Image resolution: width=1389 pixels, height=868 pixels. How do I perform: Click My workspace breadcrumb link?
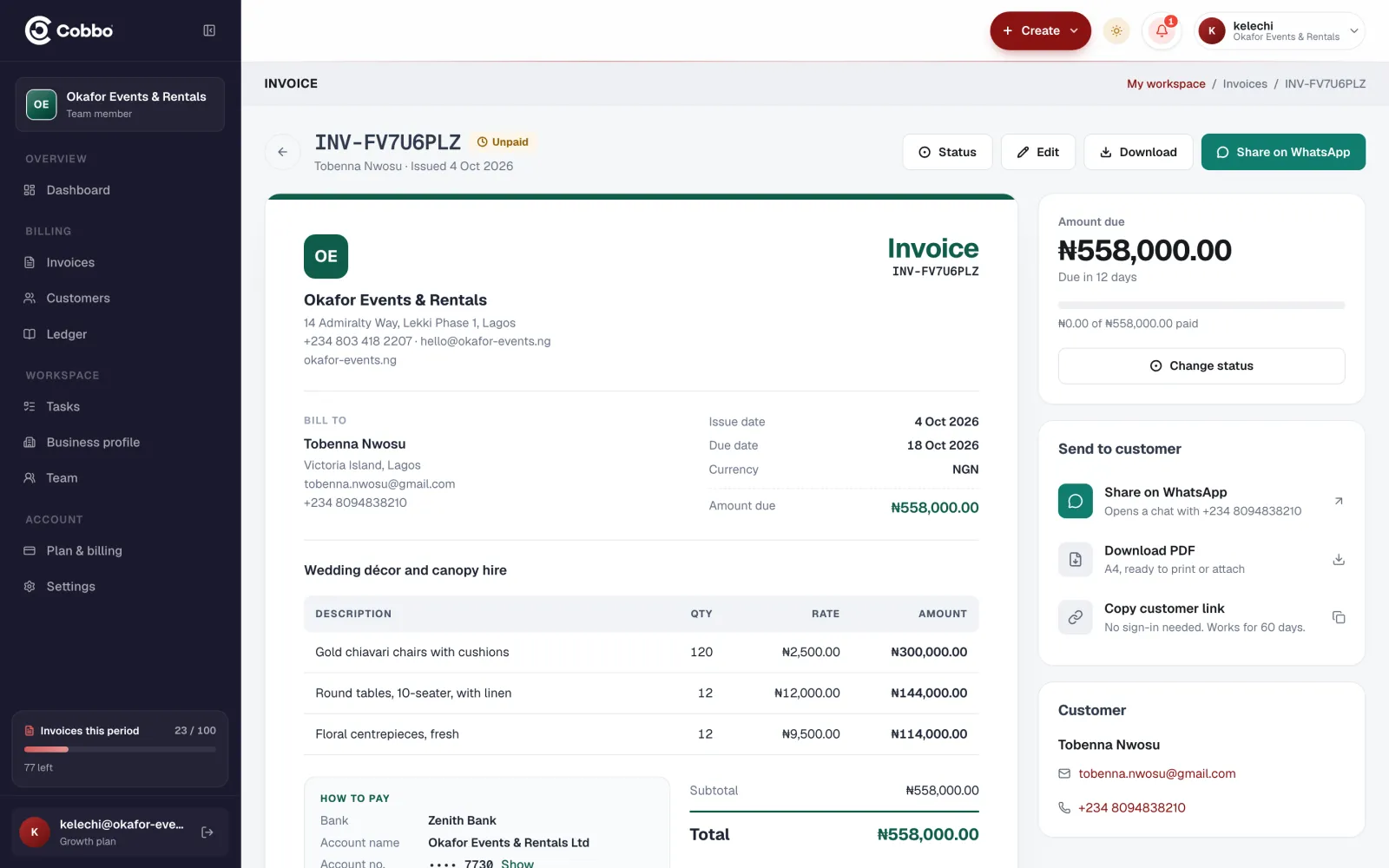click(x=1166, y=84)
